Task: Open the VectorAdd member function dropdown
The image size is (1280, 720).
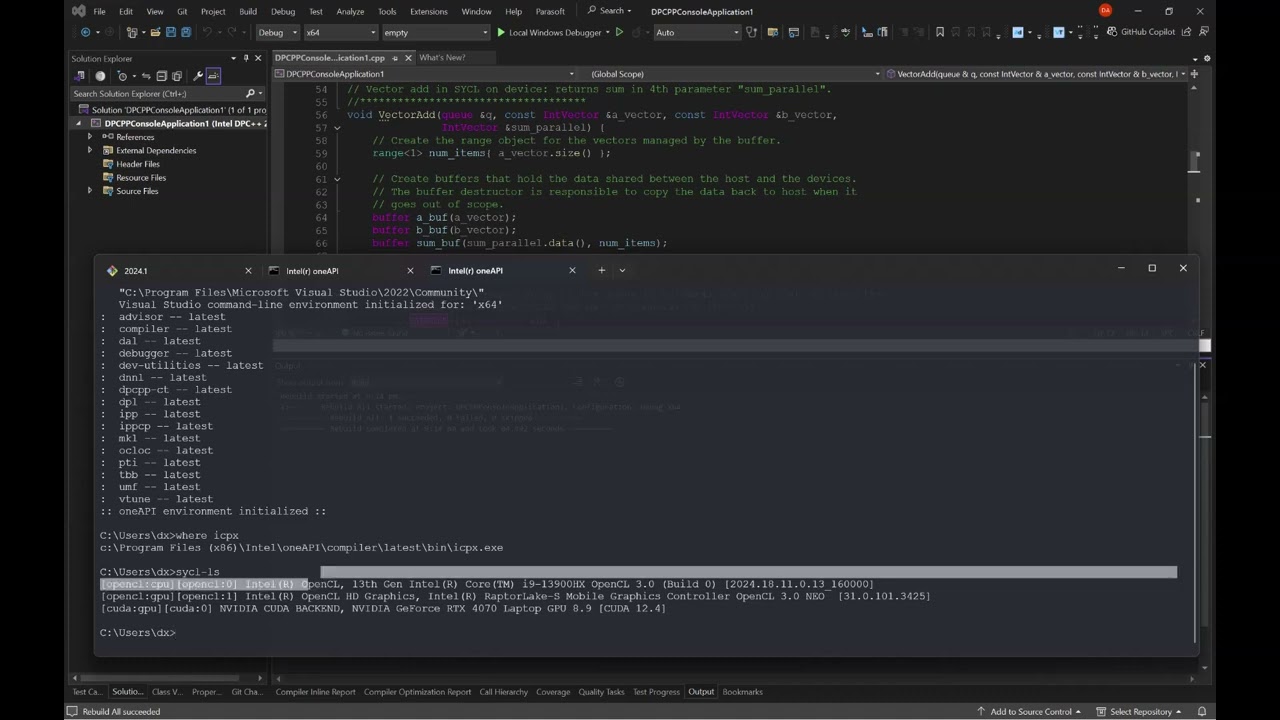Action: coord(1036,74)
